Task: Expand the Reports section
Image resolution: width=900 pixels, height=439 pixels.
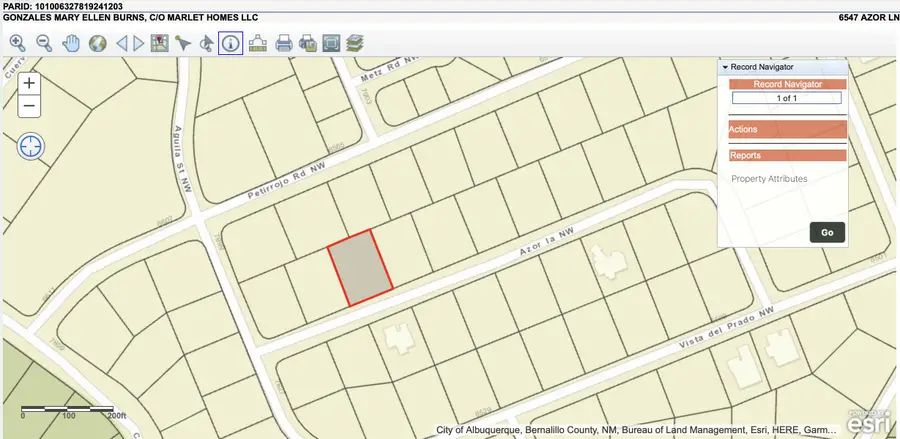Action: tap(786, 155)
